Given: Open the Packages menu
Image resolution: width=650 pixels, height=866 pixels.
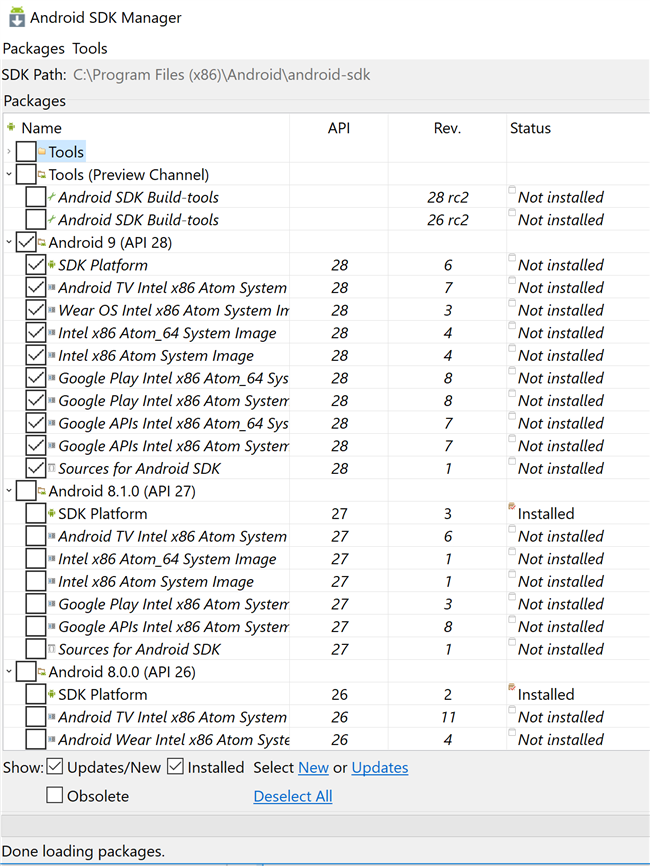Looking at the screenshot, I should click(x=34, y=49).
